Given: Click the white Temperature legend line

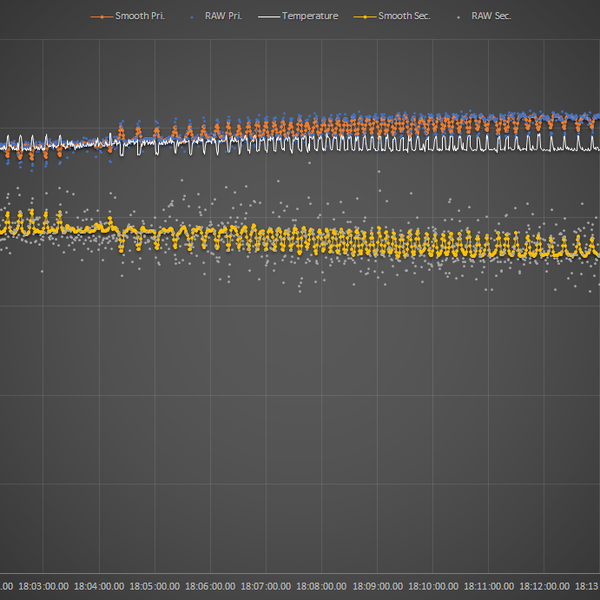Looking at the screenshot, I should [x=269, y=17].
